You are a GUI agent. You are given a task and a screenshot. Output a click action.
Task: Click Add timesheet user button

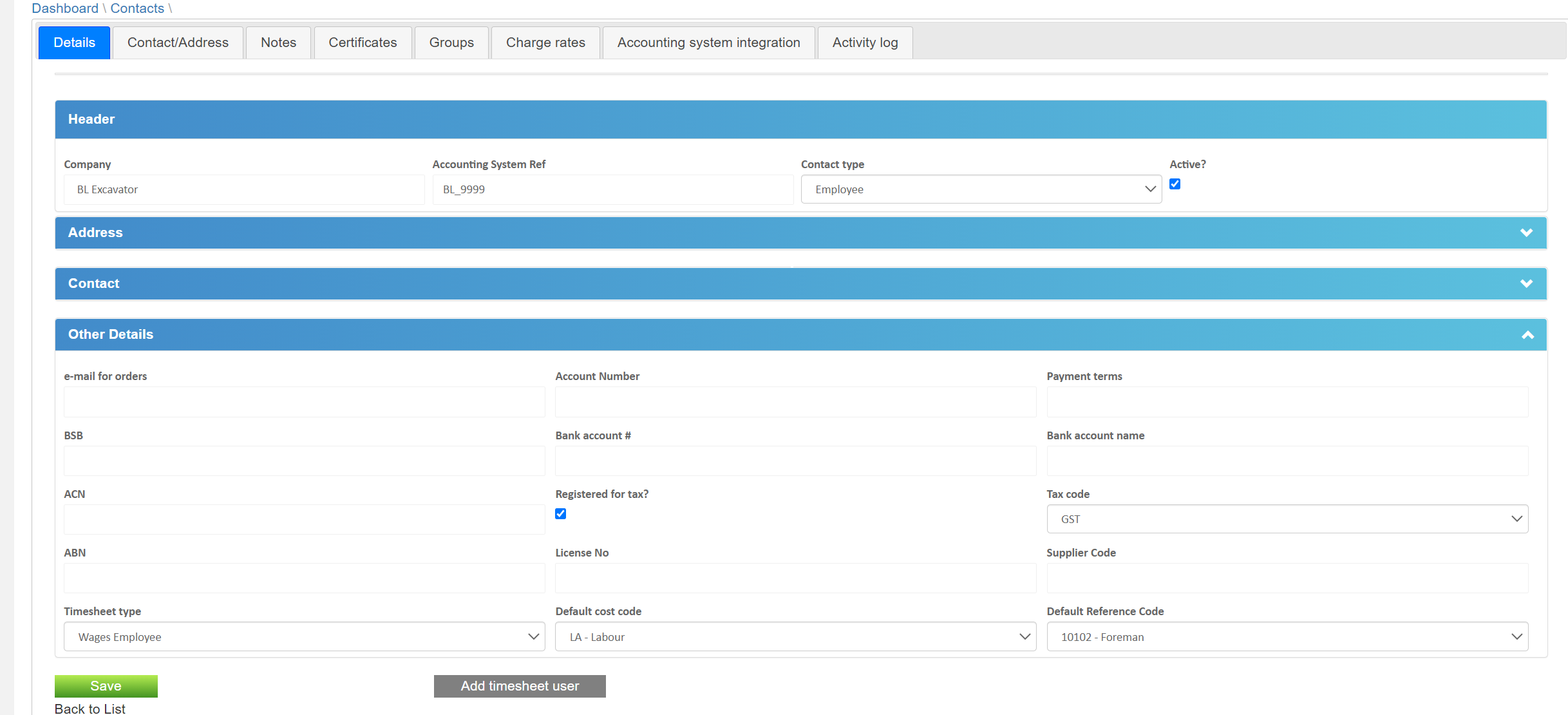point(519,686)
